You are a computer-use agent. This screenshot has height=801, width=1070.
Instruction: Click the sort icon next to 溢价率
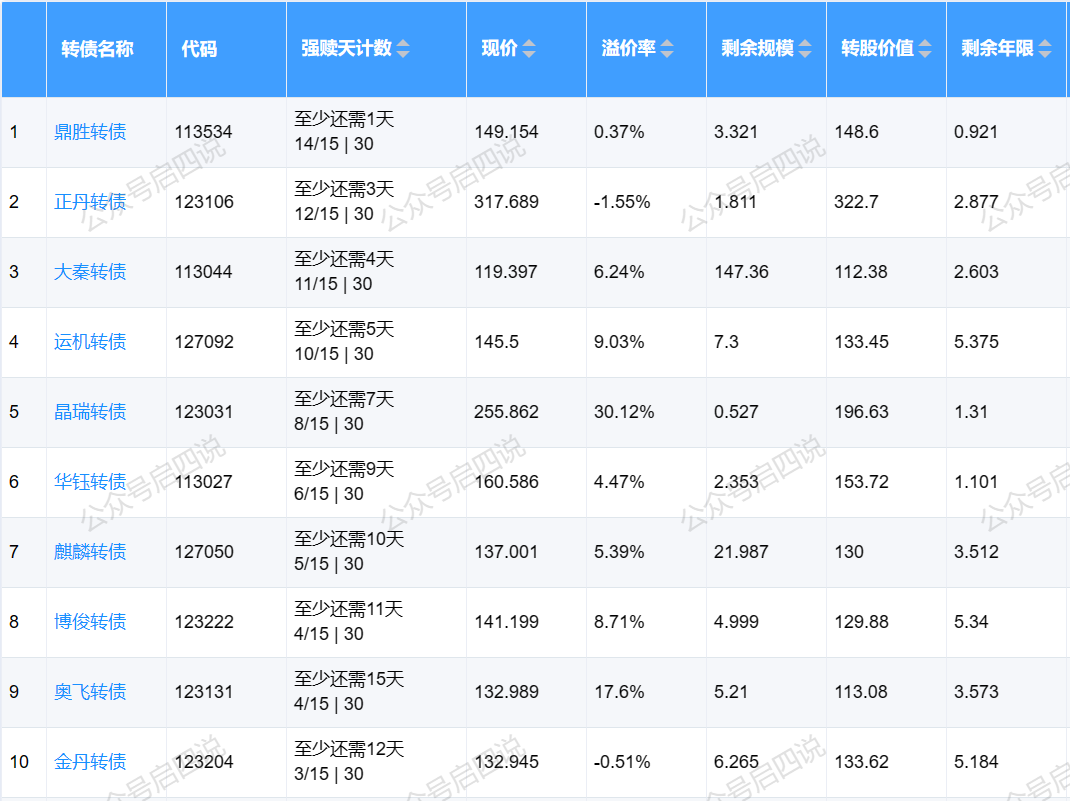click(x=667, y=49)
